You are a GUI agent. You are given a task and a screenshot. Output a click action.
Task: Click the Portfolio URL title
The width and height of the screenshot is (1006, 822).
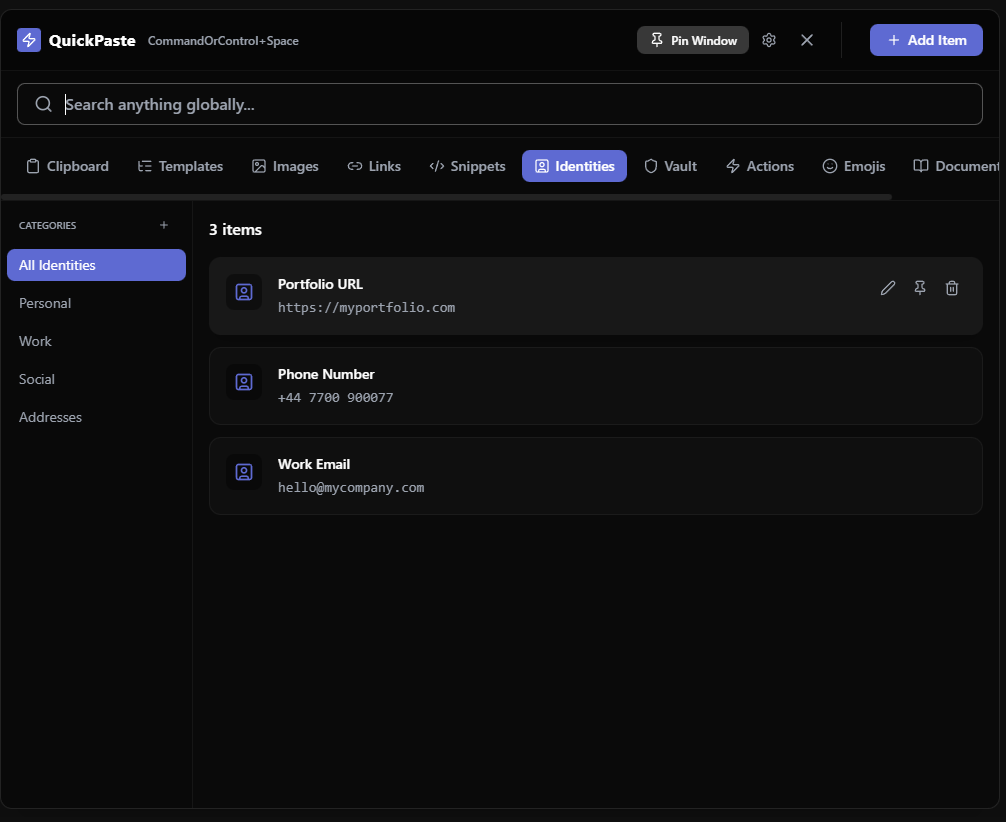coord(320,284)
